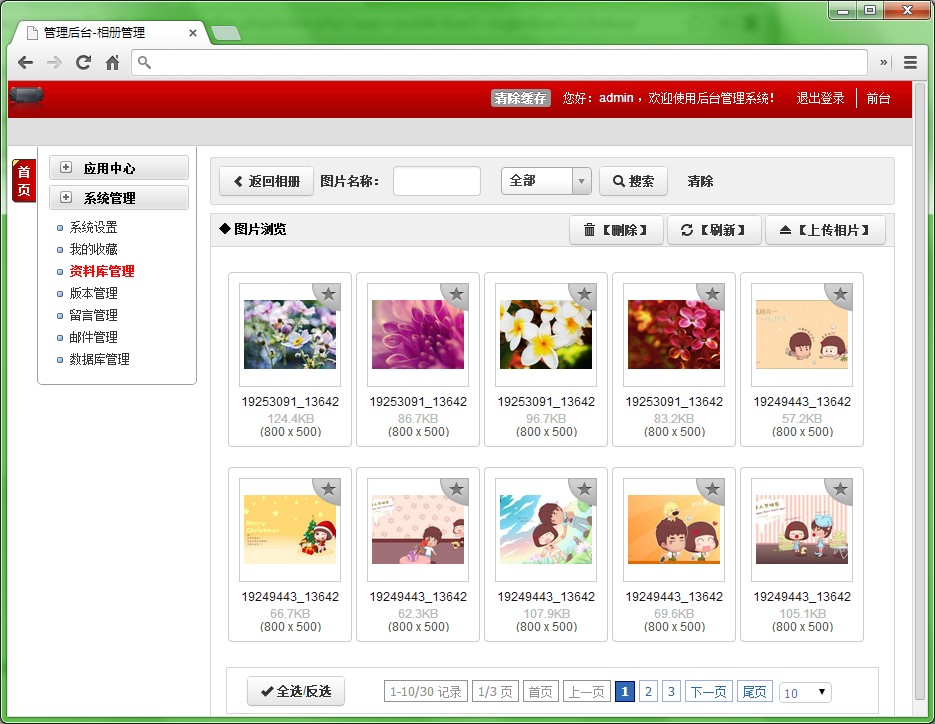Click the 搜索 button
This screenshot has height=724, width=935.
coord(633,181)
